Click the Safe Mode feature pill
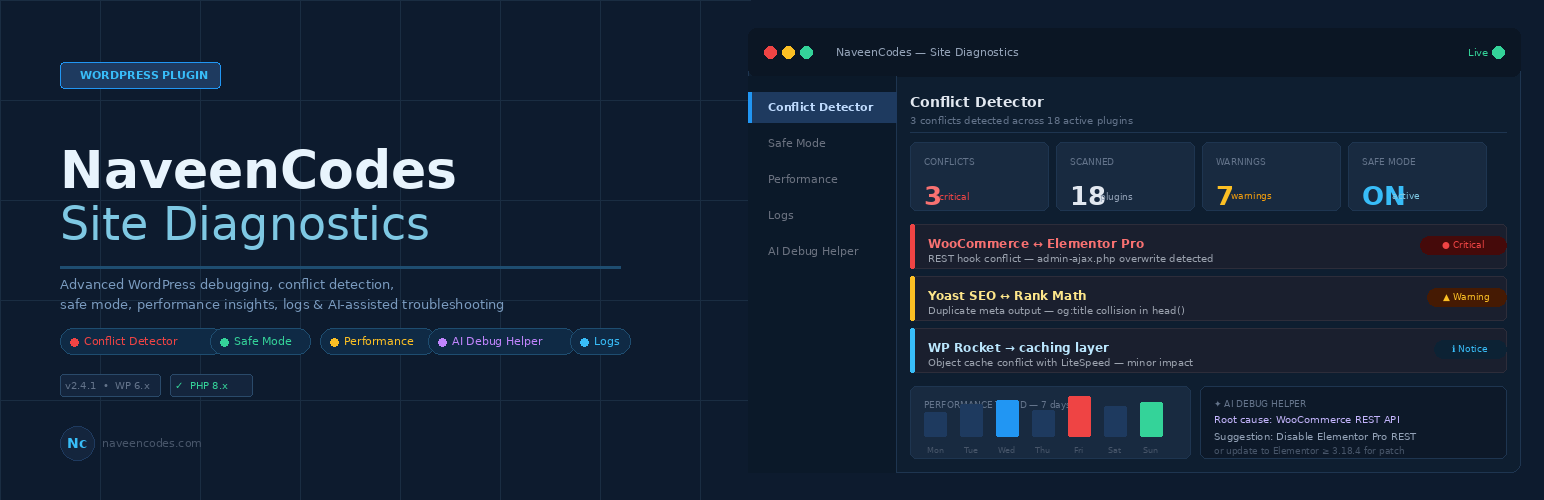 (260, 341)
